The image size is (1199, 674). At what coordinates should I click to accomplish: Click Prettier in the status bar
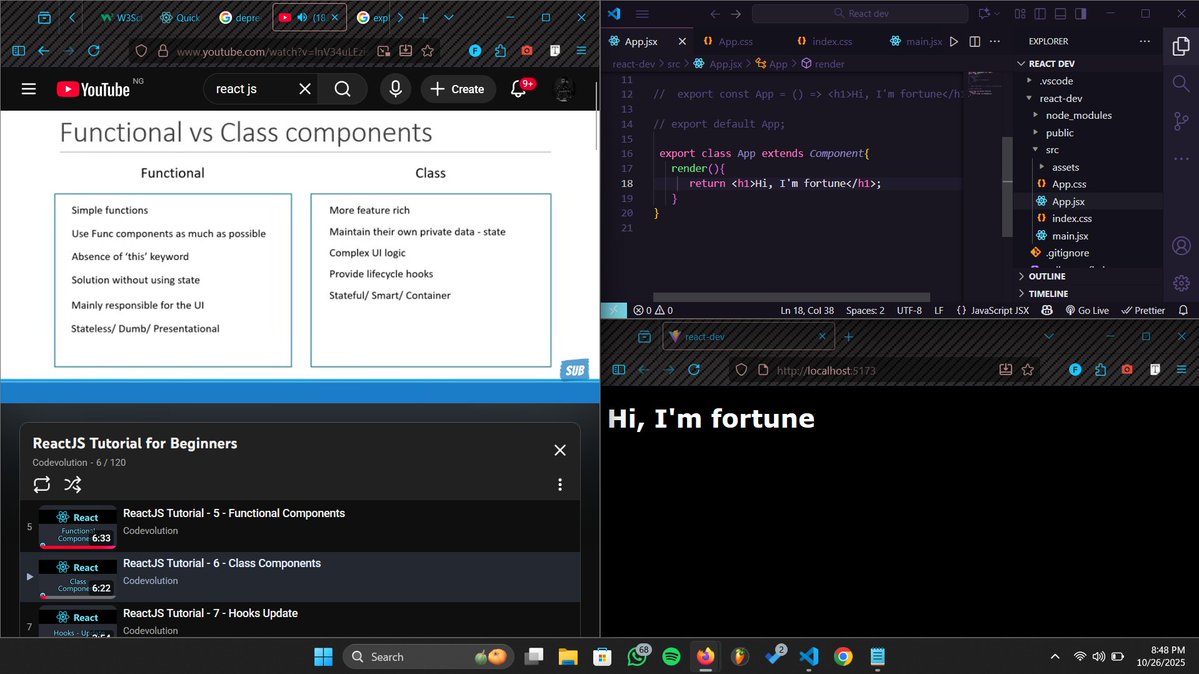click(x=1143, y=311)
